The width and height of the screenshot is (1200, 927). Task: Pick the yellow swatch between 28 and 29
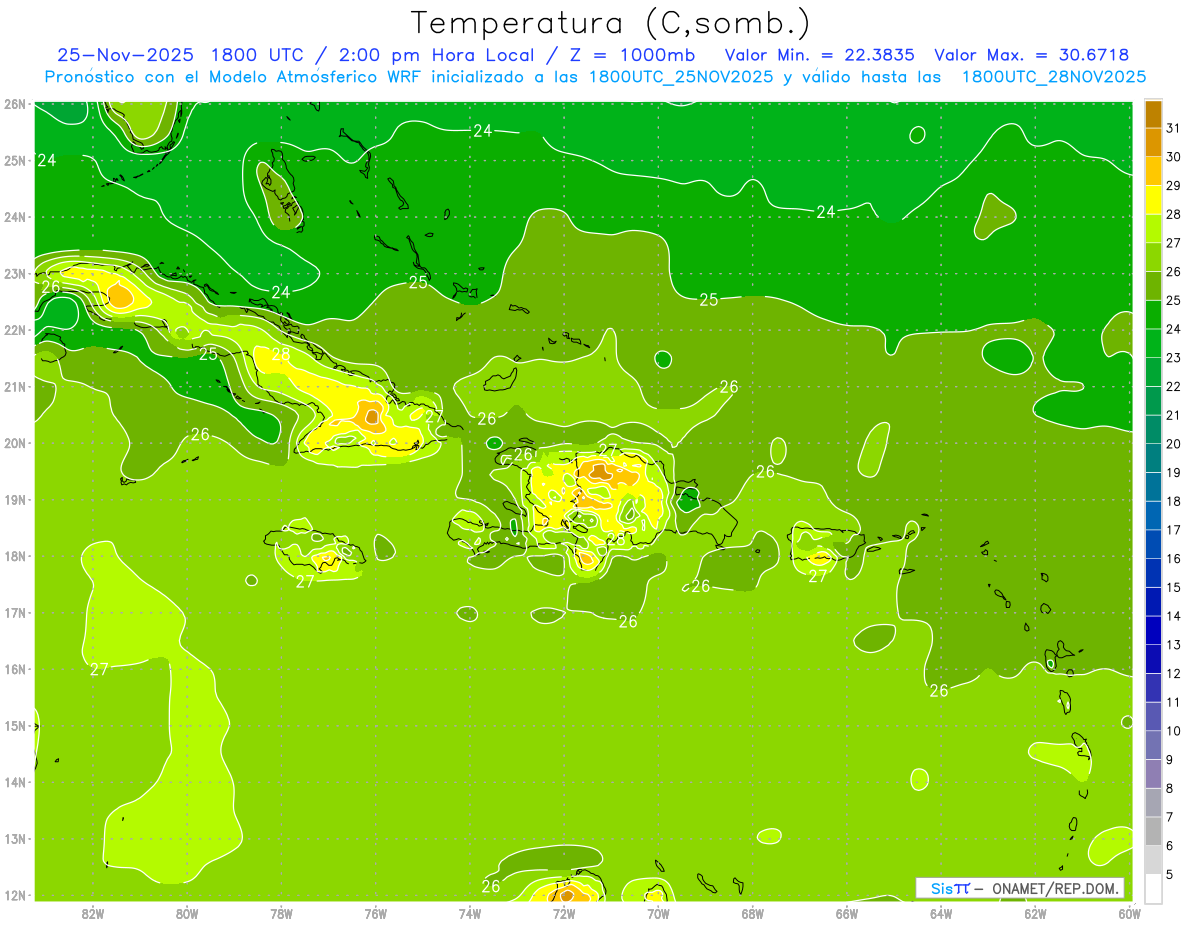click(1154, 199)
